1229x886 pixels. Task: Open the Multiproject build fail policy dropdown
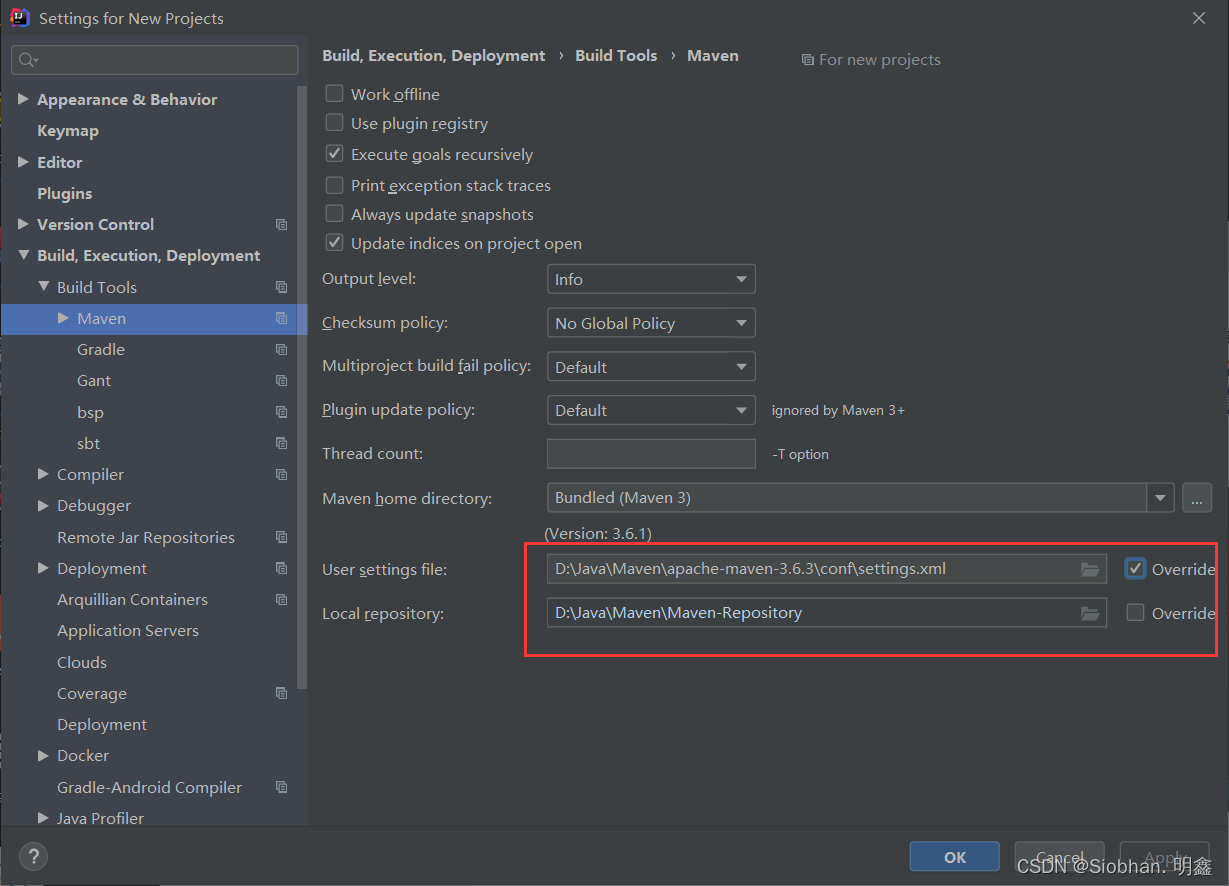651,367
